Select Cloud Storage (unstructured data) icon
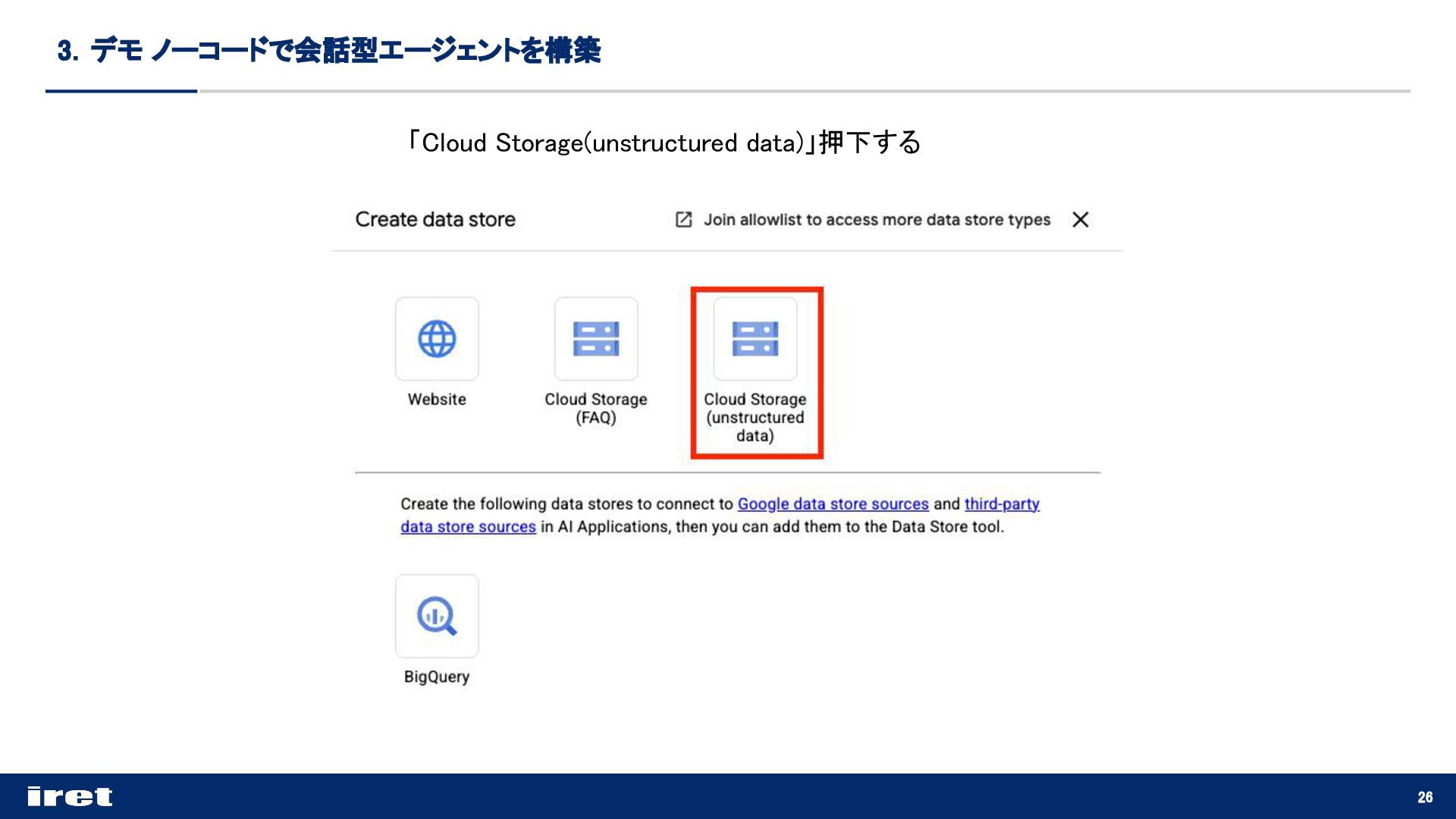The height and width of the screenshot is (819, 1456). pyautogui.click(x=755, y=339)
